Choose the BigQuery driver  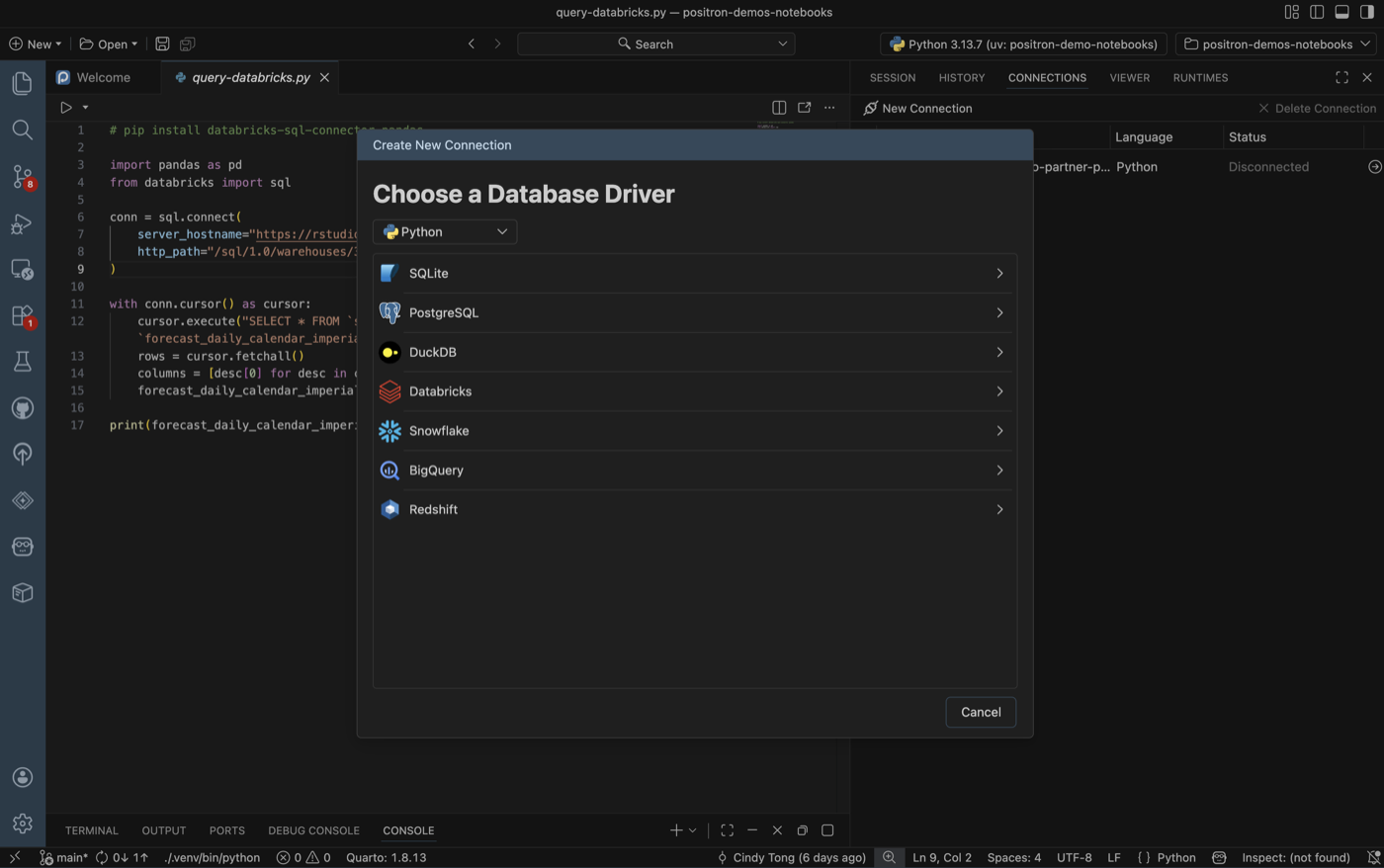(x=694, y=471)
